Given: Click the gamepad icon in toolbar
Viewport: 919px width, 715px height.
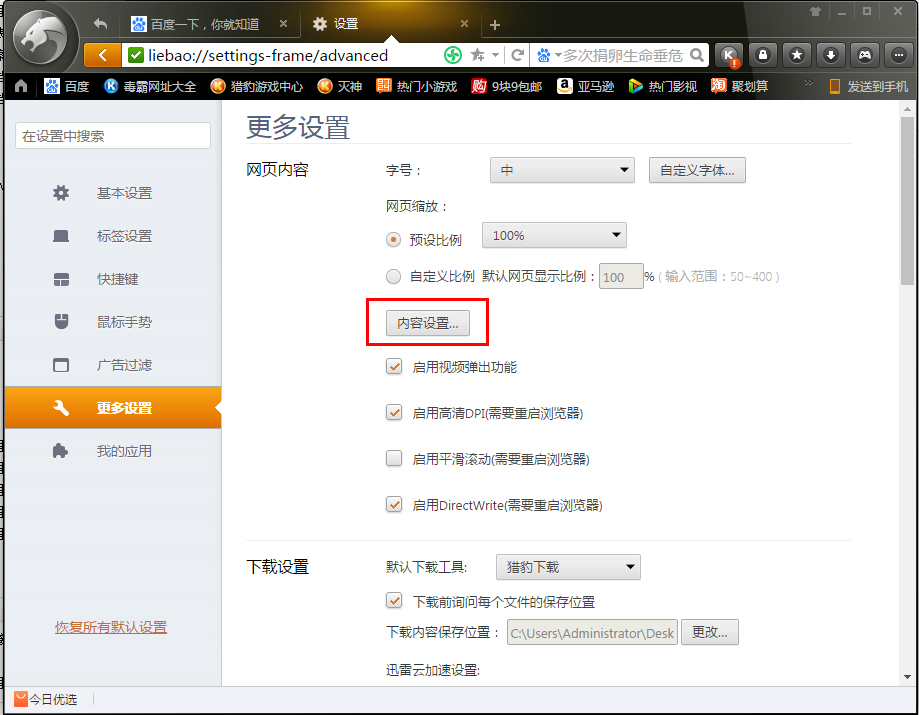Looking at the screenshot, I should click(x=864, y=55).
